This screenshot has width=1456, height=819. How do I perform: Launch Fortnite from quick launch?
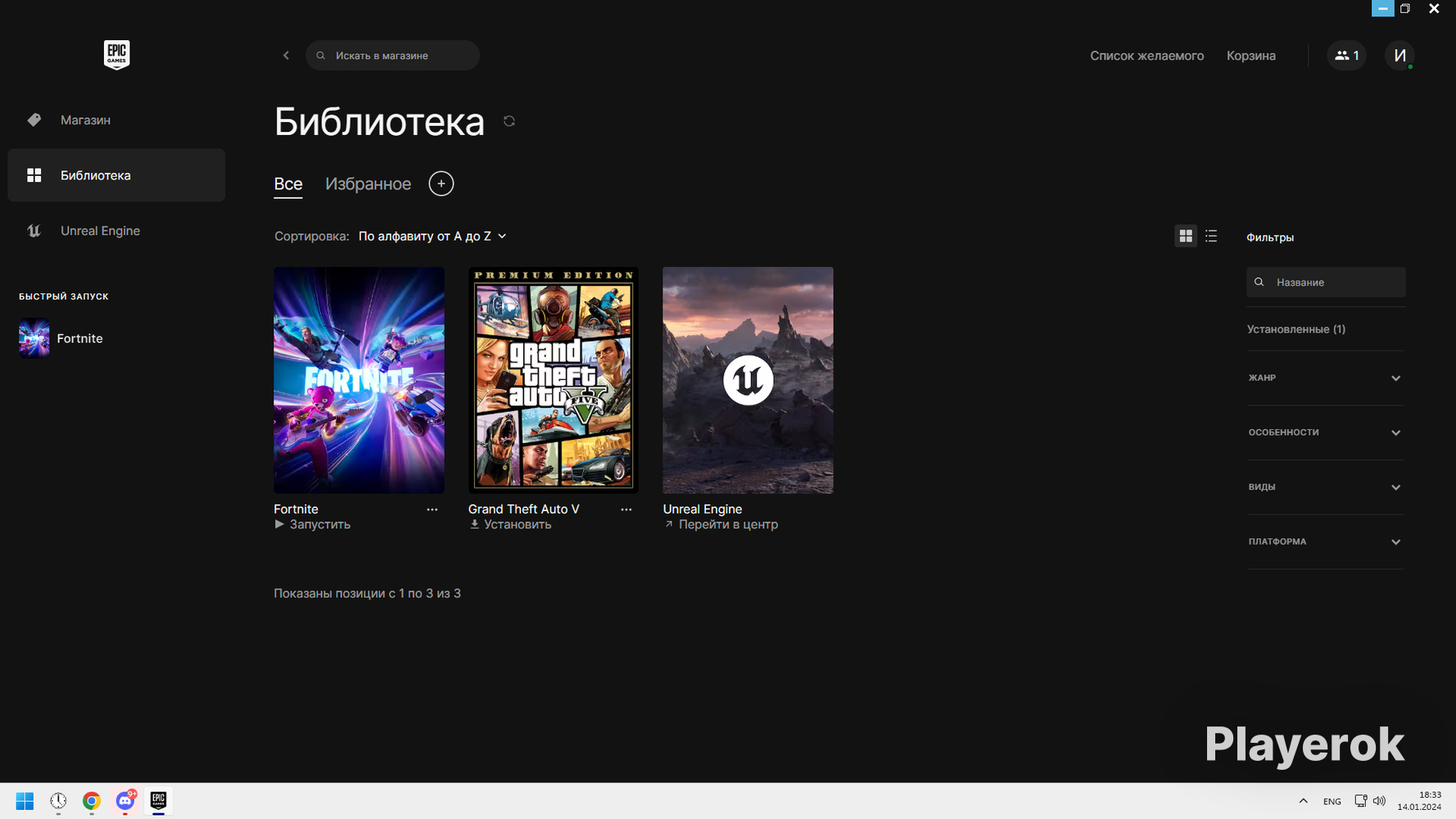click(x=61, y=338)
